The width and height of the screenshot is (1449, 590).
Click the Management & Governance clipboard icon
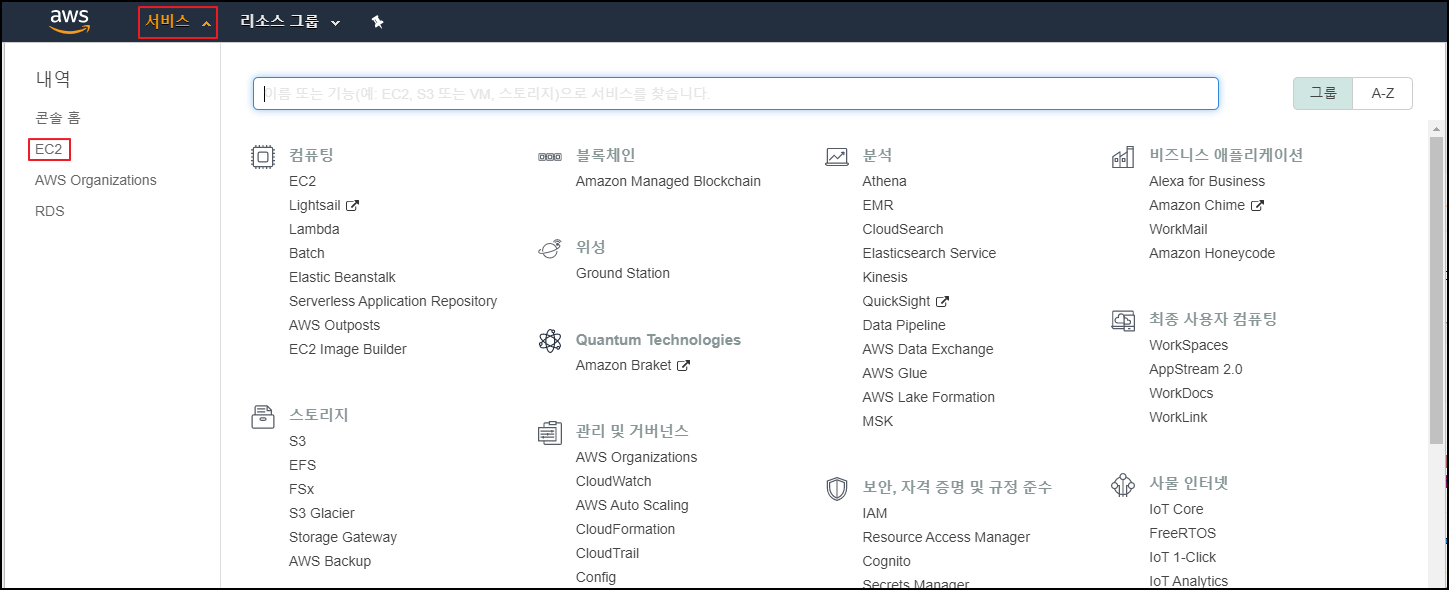tap(549, 433)
